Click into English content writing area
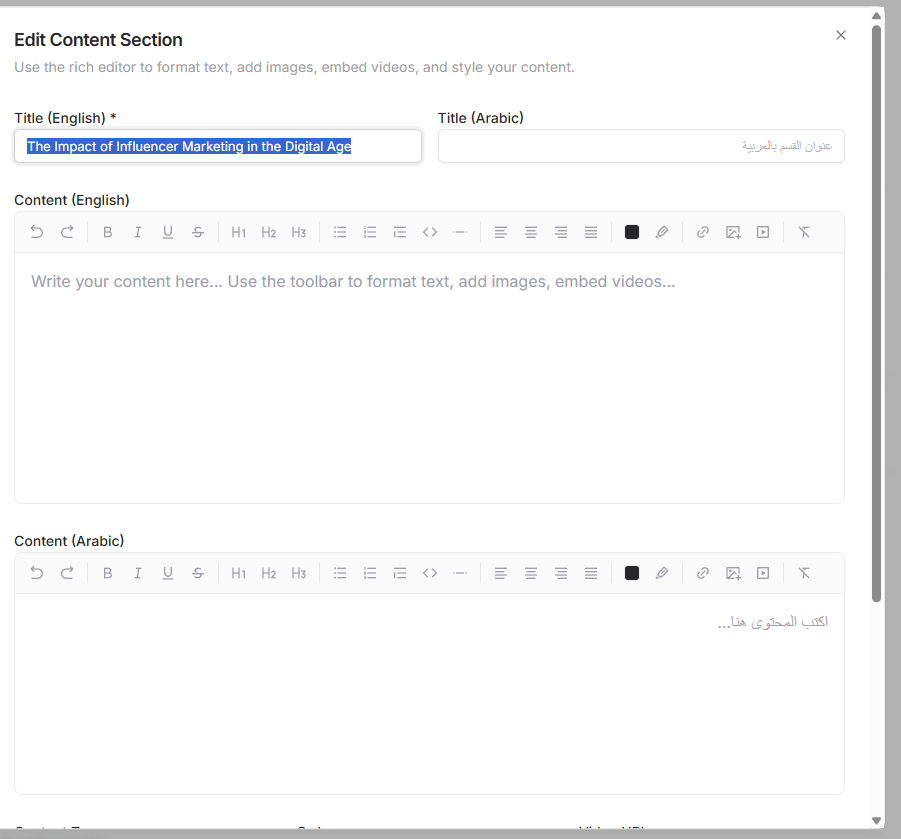901x839 pixels. click(429, 378)
